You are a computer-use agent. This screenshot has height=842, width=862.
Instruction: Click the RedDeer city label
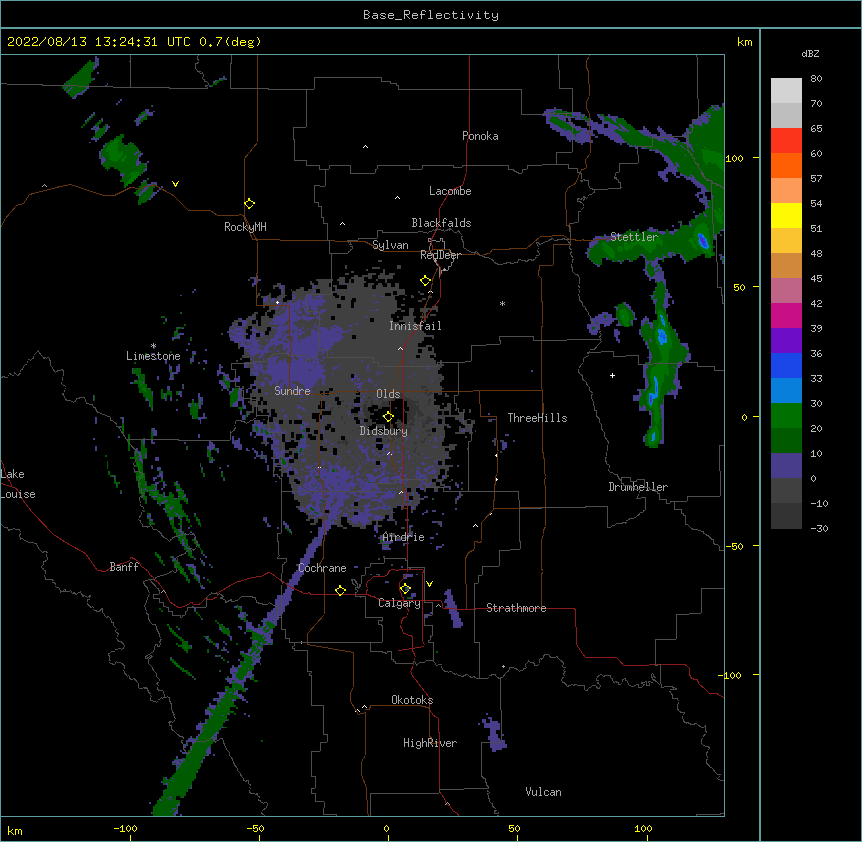[x=440, y=255]
